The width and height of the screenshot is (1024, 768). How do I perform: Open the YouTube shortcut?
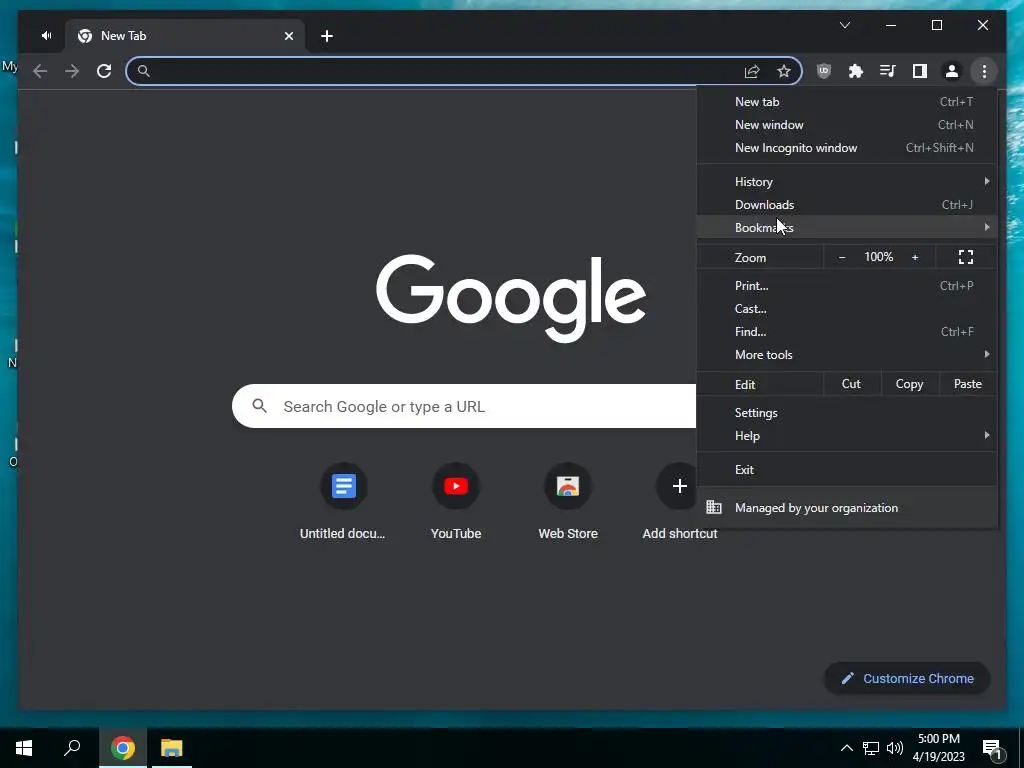pyautogui.click(x=456, y=502)
